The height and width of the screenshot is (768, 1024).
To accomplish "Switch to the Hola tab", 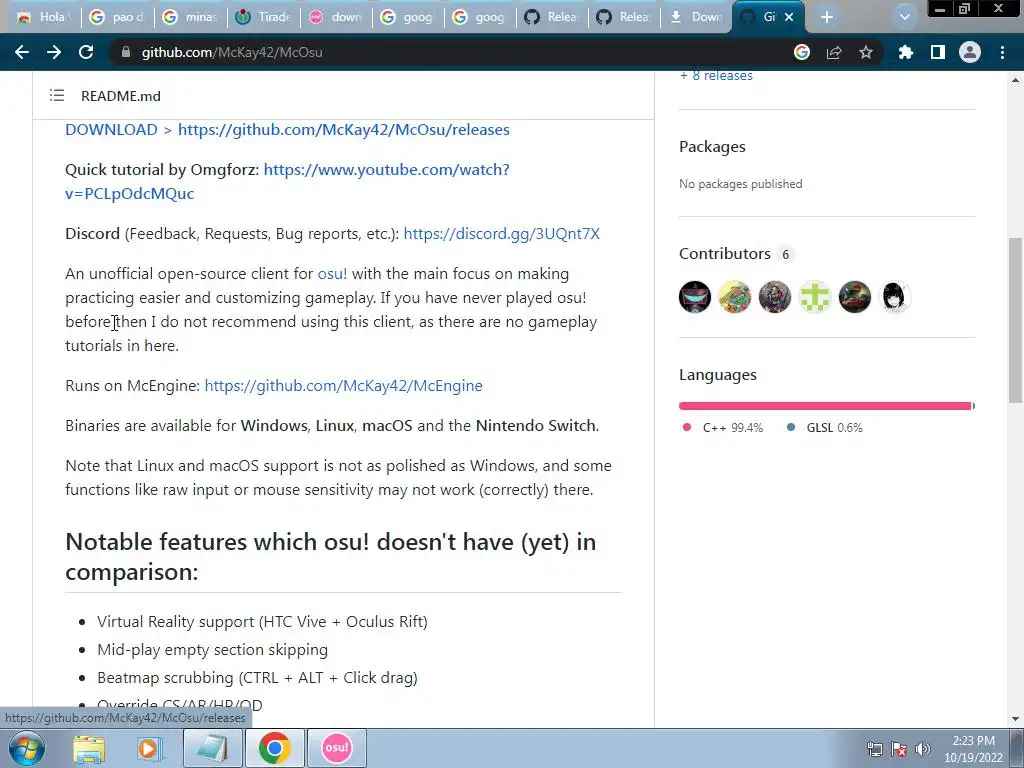I will click(44, 18).
